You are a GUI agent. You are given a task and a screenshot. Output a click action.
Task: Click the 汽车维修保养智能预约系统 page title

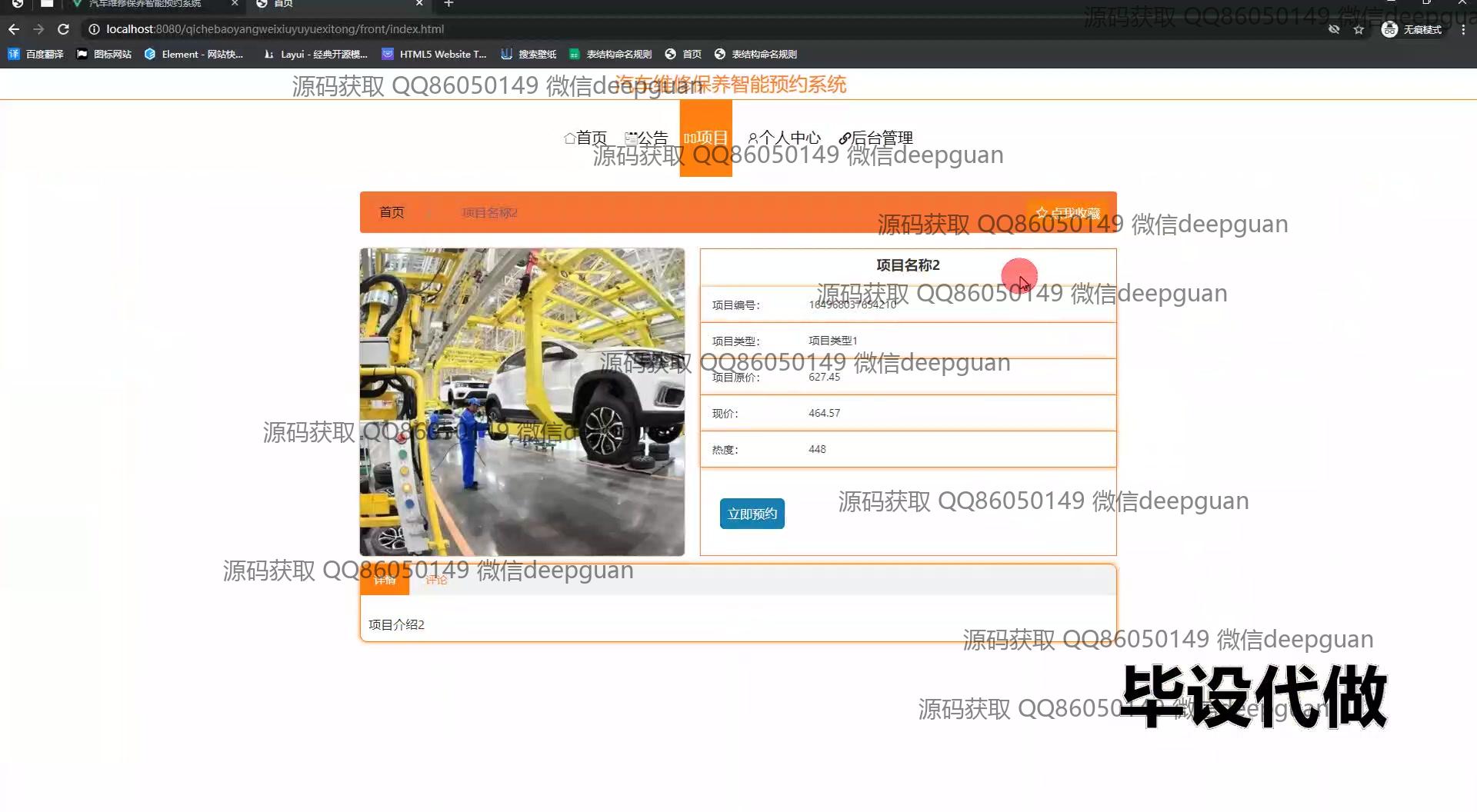pos(731,85)
